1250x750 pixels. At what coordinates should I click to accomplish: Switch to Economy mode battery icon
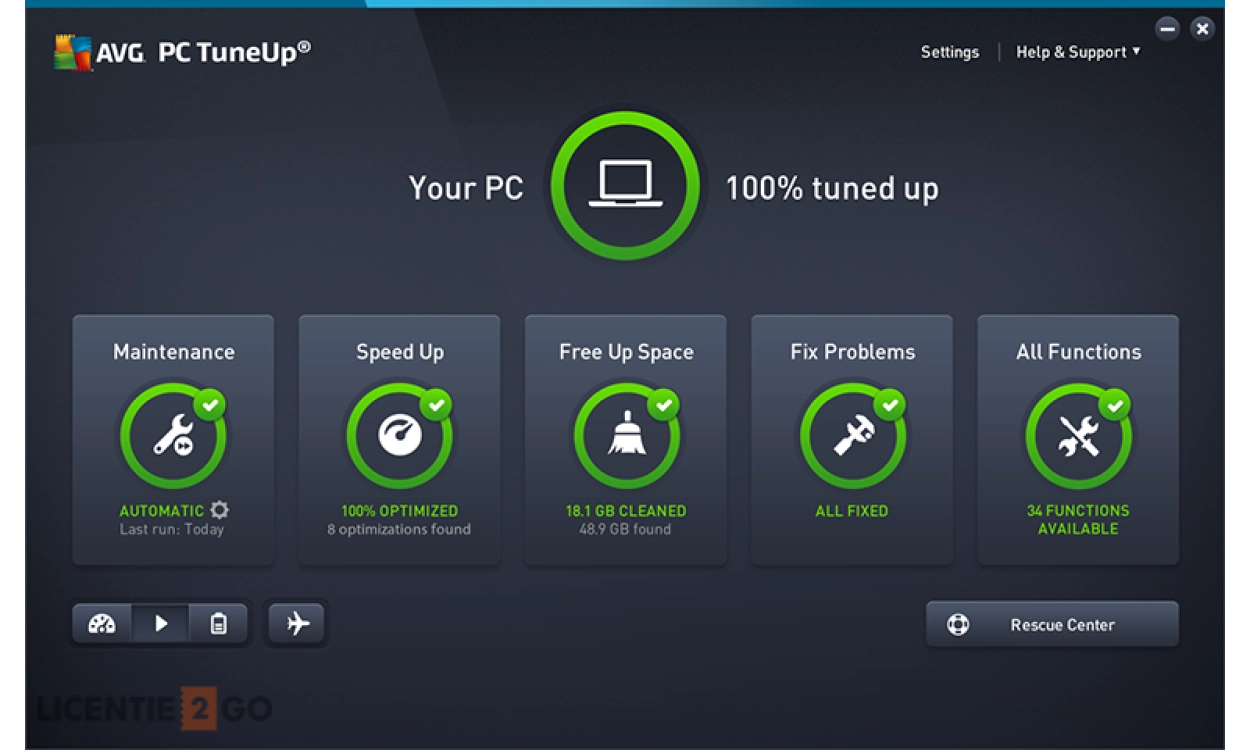(218, 624)
